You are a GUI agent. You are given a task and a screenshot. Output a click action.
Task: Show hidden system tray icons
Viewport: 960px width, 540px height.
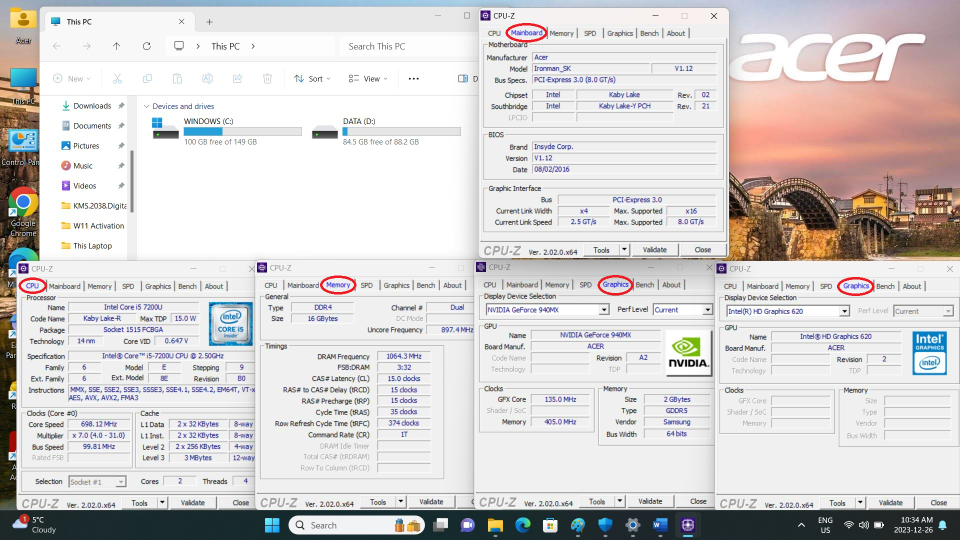pos(801,525)
